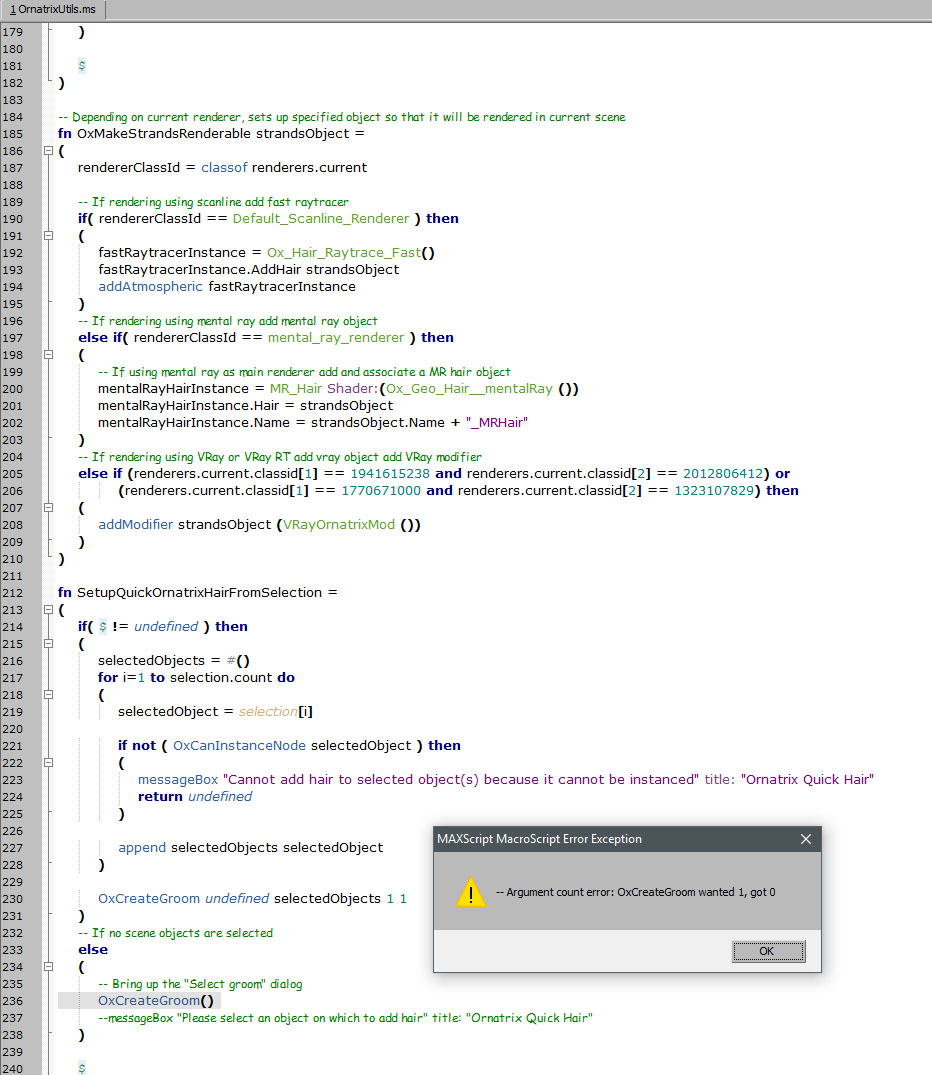932x1075 pixels.
Task: Collapse fold marker at line 186
Action: point(47,150)
